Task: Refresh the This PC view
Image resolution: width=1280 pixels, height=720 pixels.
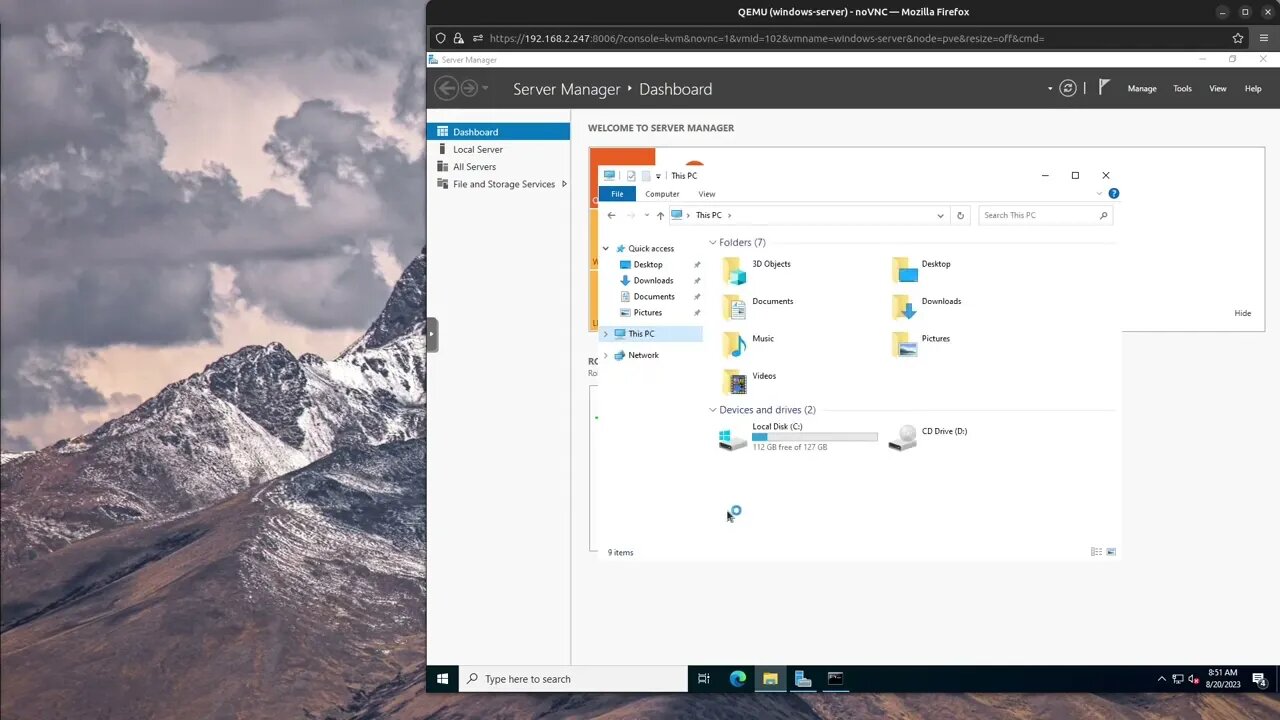Action: click(960, 215)
